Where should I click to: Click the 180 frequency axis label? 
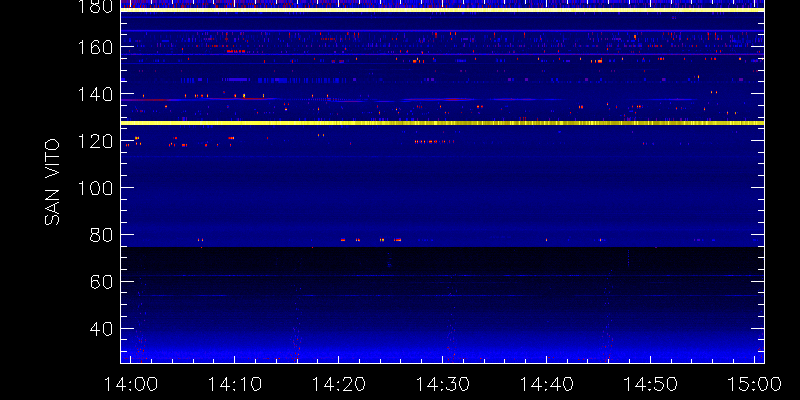(94, 6)
